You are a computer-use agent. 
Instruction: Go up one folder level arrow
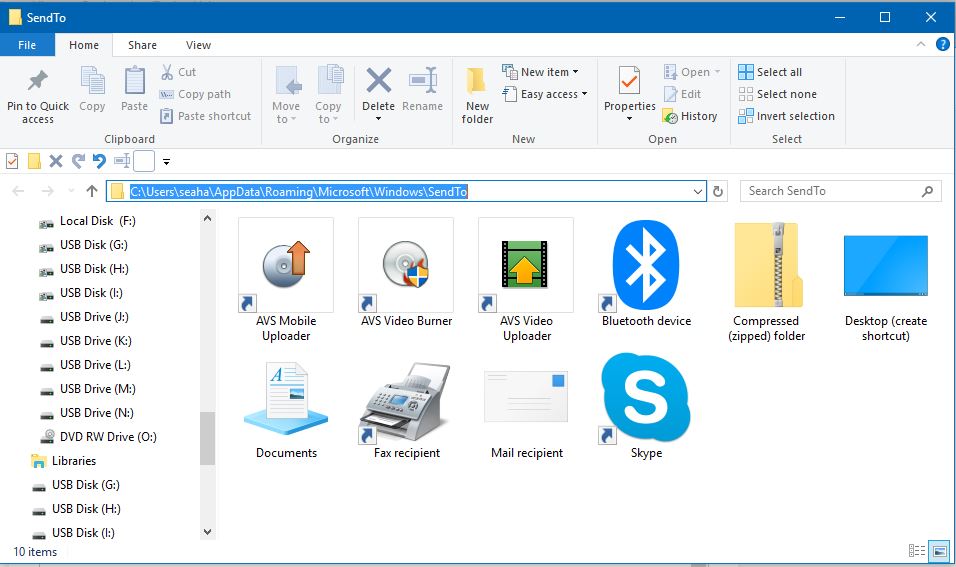(x=92, y=191)
